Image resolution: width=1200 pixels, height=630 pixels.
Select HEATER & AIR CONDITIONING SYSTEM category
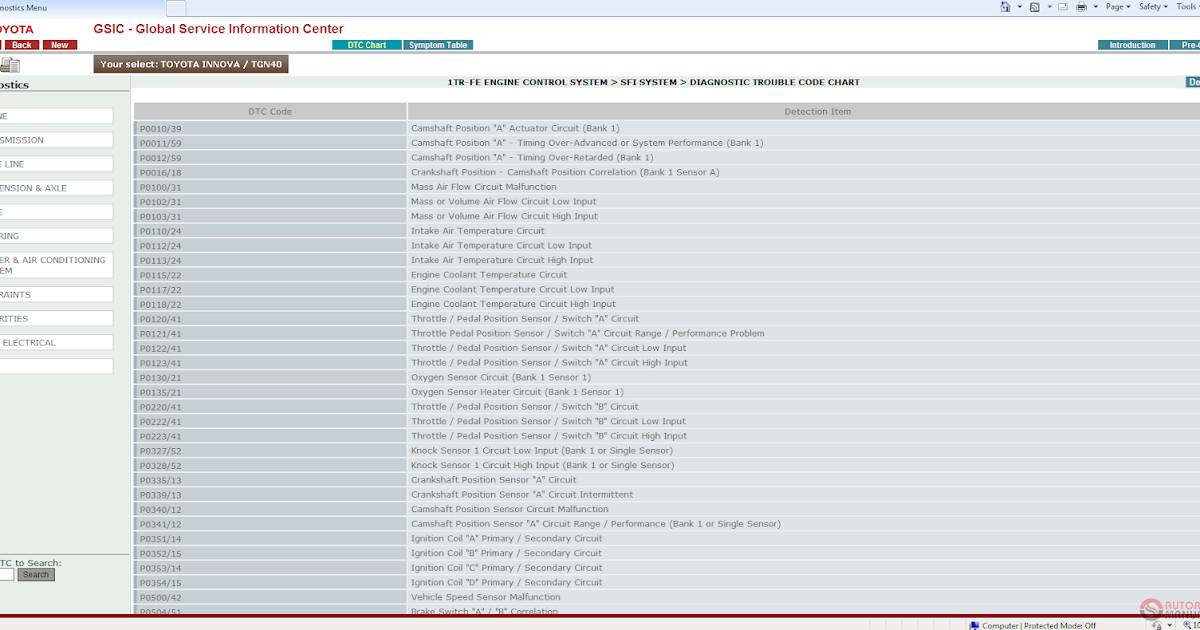(x=56, y=265)
